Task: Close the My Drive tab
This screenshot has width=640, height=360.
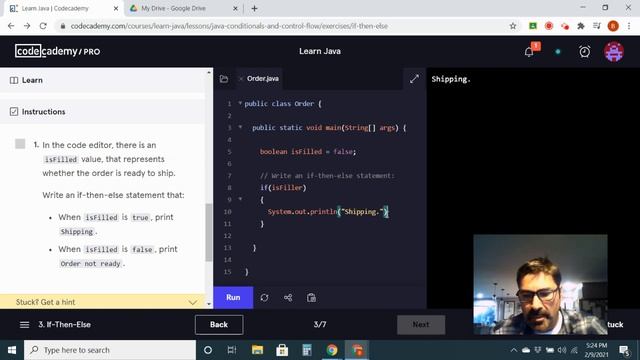Action: coord(235,8)
